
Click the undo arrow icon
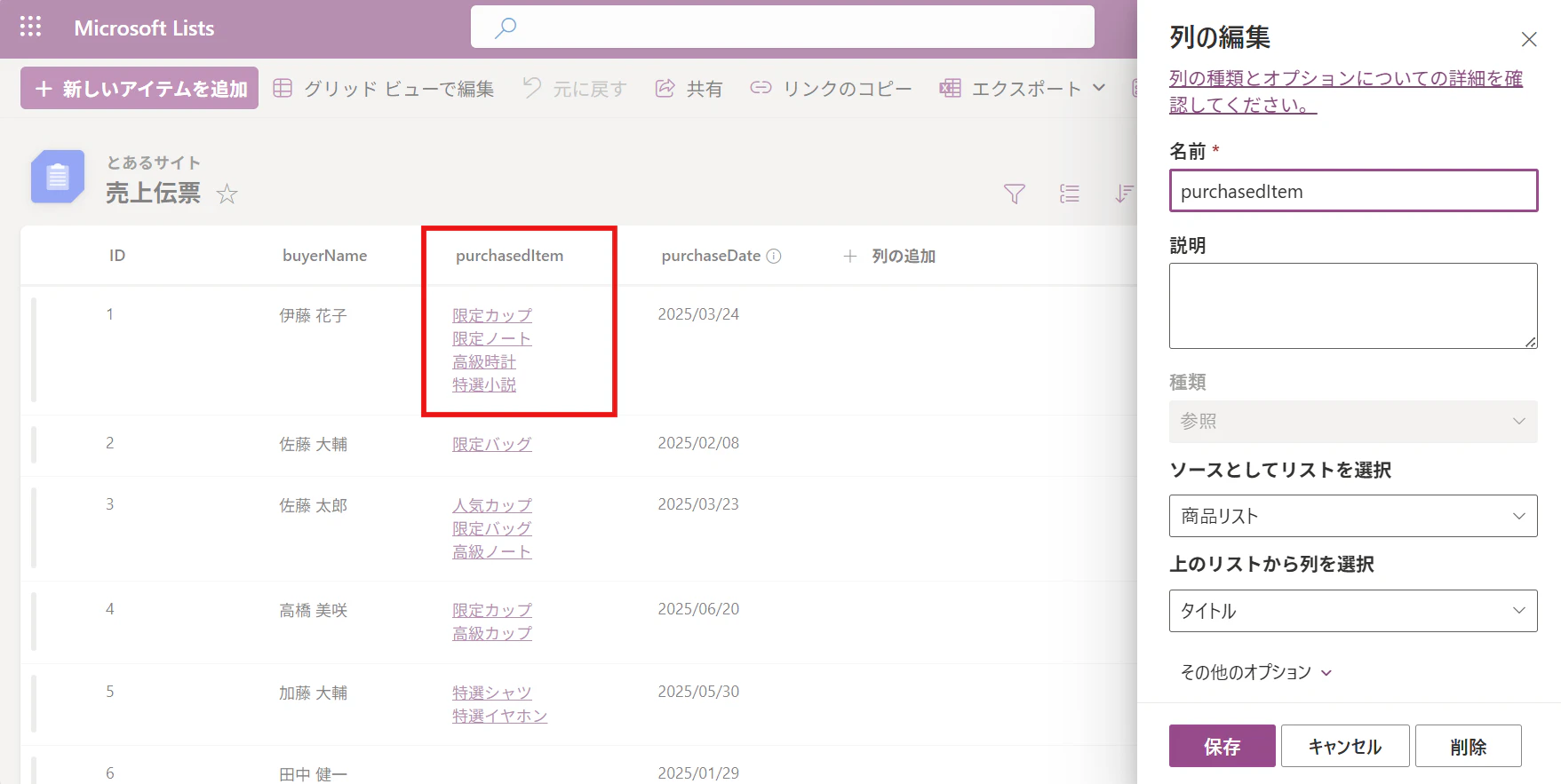point(532,88)
